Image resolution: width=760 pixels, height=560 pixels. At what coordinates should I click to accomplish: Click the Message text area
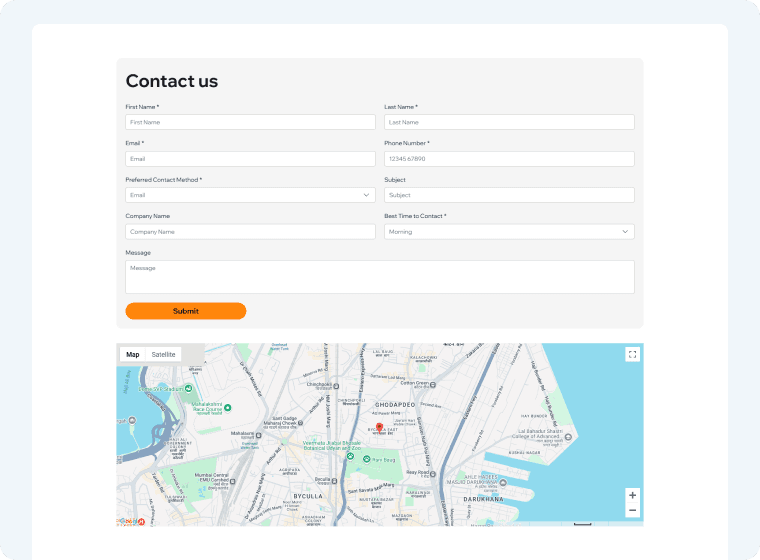coord(380,277)
